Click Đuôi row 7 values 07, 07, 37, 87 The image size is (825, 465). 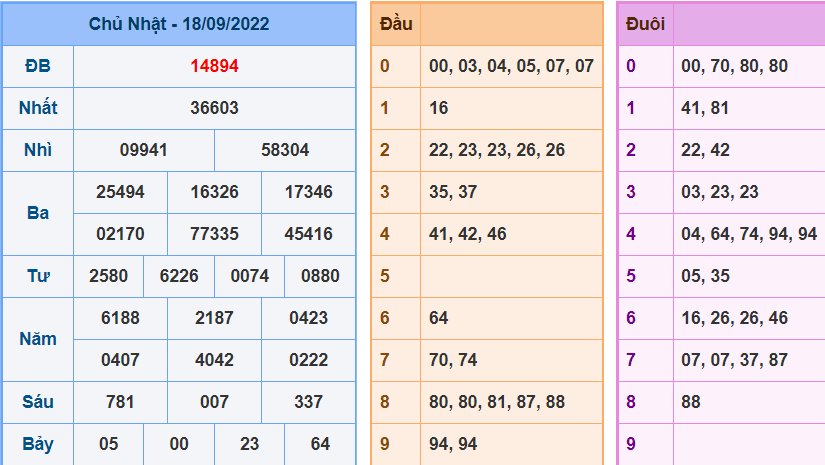pyautogui.click(x=735, y=360)
